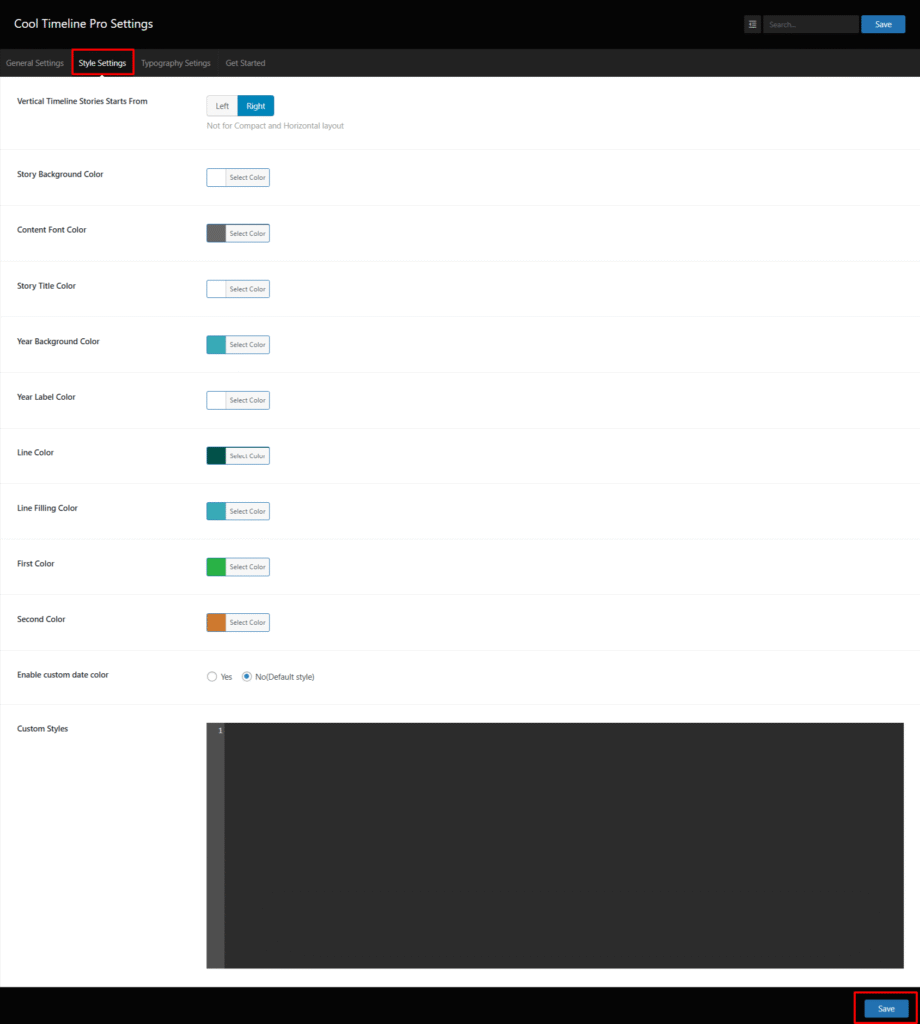Go to the Get Started tab
The image size is (920, 1024).
click(x=245, y=62)
